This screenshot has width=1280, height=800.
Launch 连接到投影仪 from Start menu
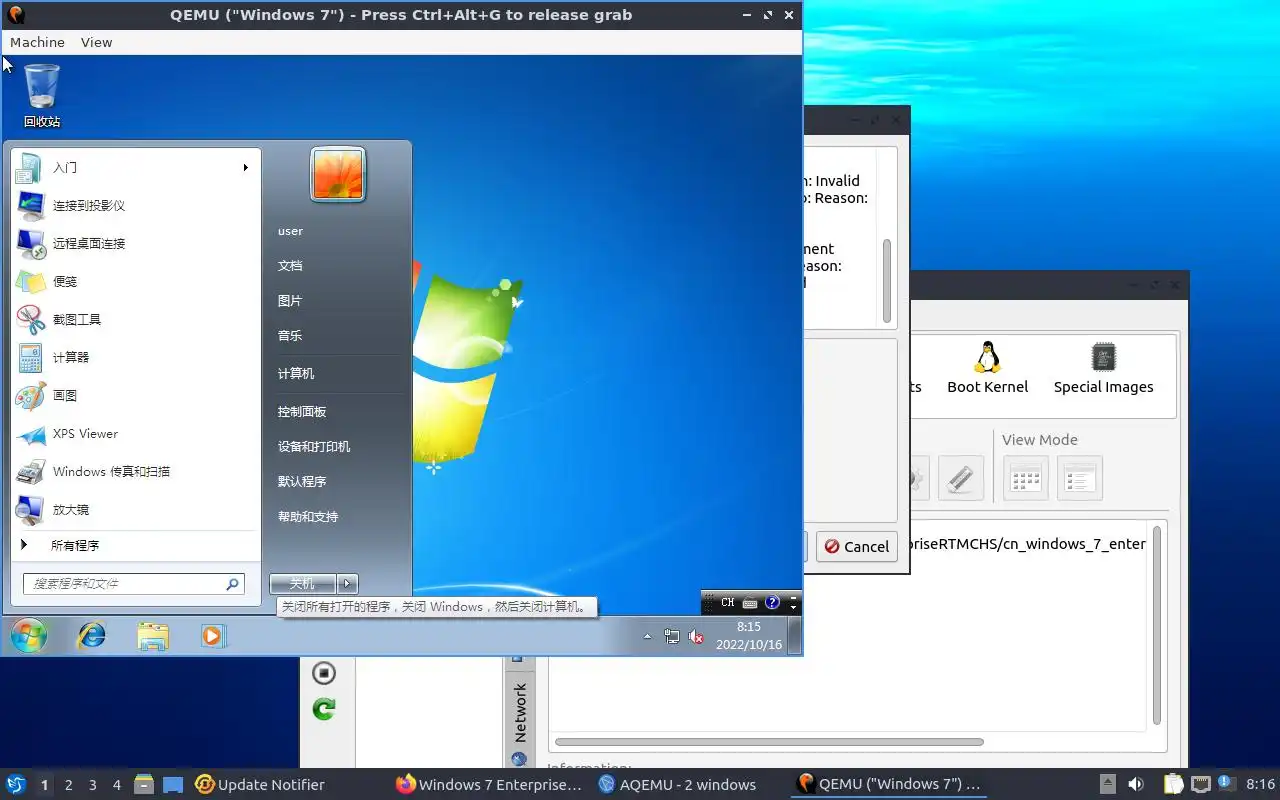(x=135, y=205)
